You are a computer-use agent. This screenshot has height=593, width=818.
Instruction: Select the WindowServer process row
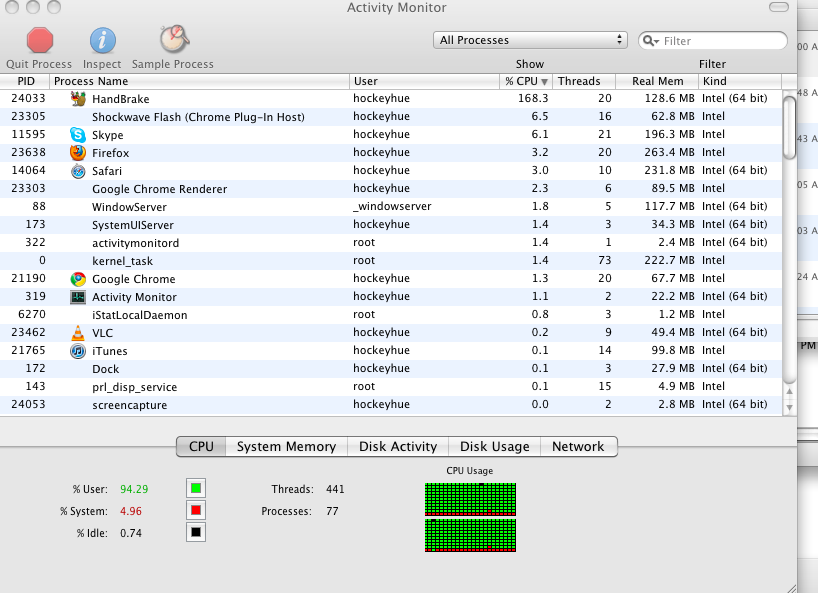click(391, 207)
